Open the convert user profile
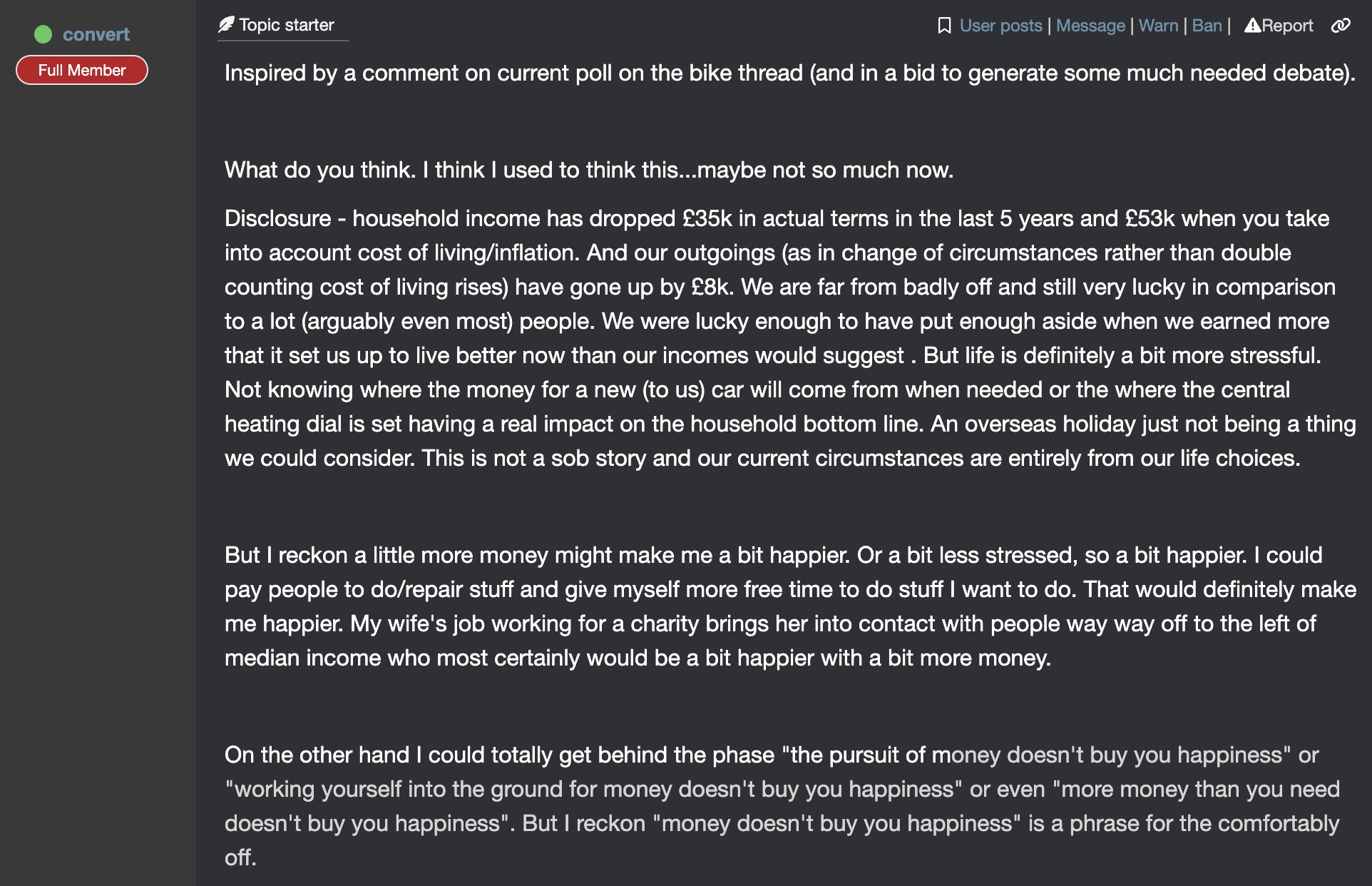 coord(96,34)
